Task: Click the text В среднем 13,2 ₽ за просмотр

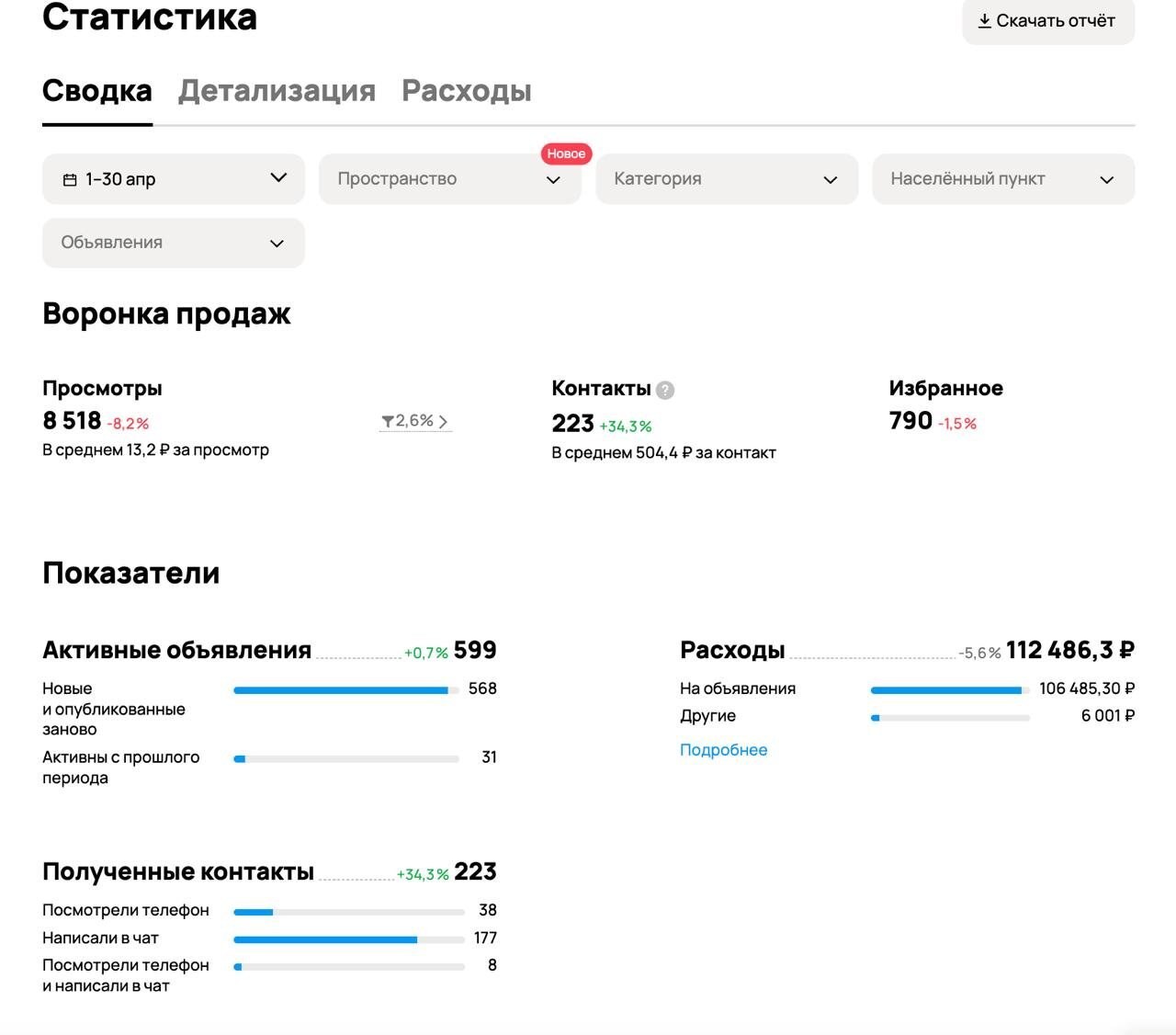Action: click(155, 450)
